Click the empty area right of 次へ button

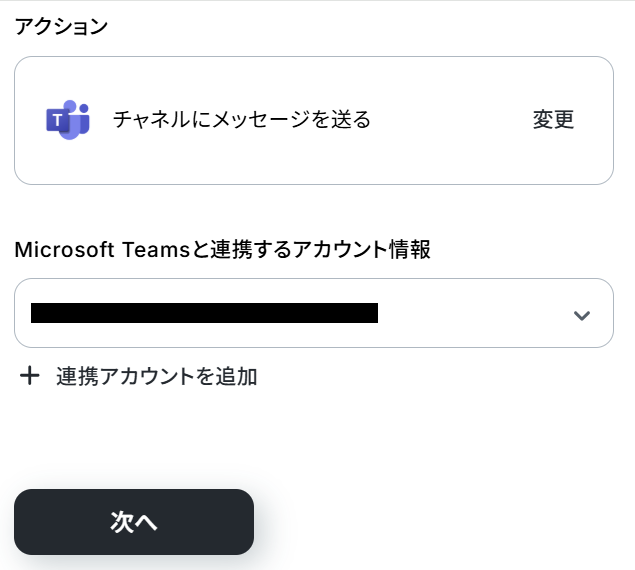tap(440, 522)
